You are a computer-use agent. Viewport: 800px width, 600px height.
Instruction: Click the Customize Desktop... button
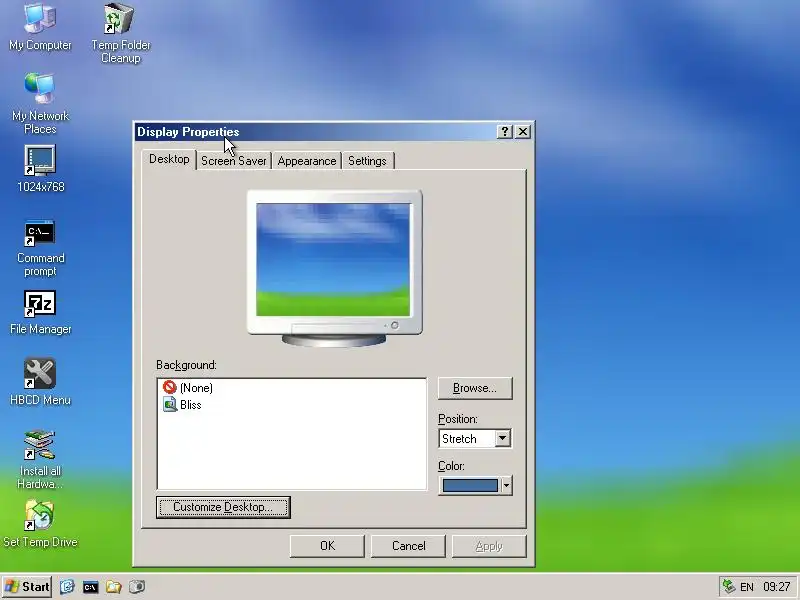[x=223, y=507]
